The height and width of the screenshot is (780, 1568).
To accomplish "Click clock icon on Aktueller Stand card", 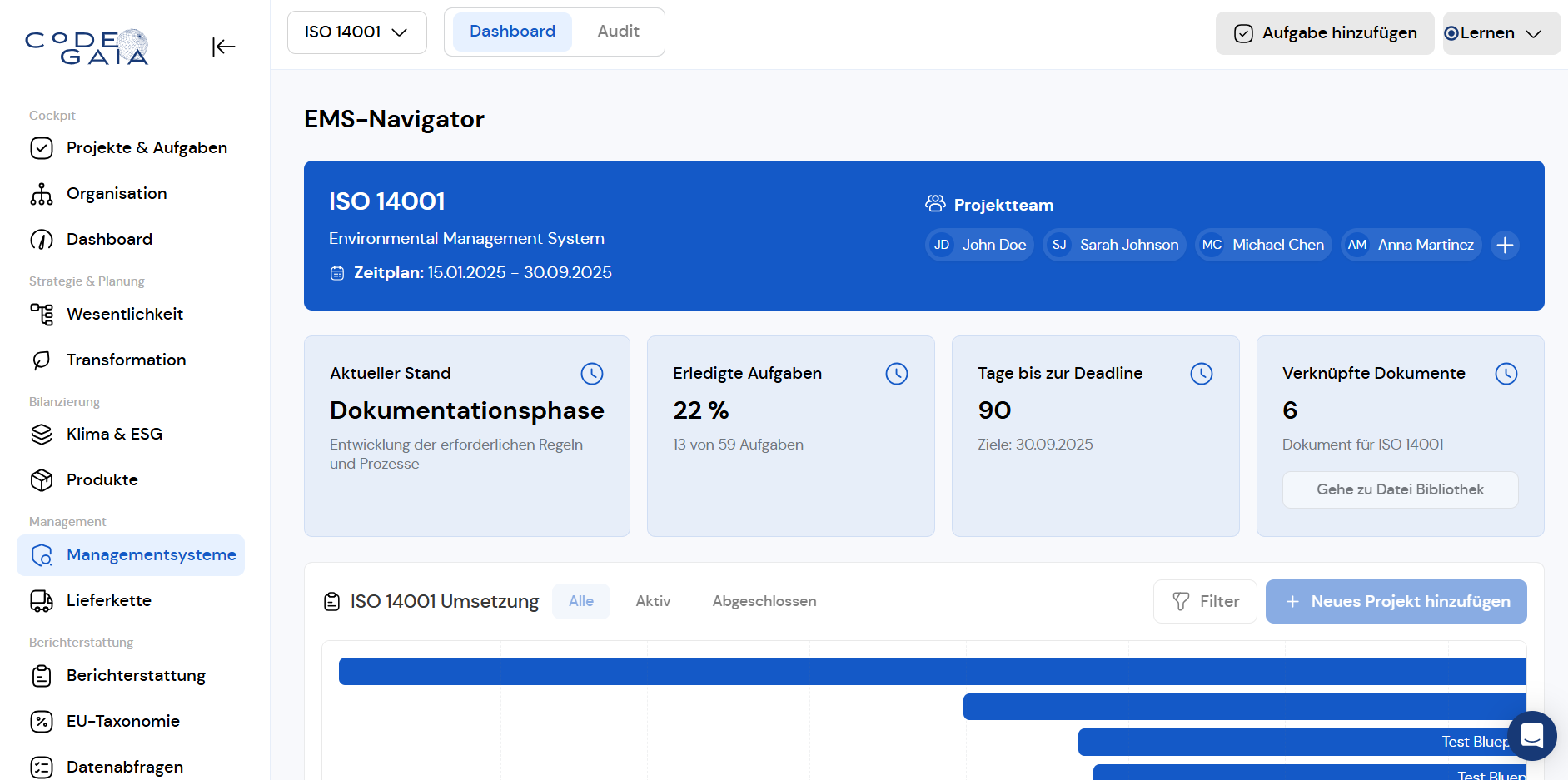I will [592, 374].
